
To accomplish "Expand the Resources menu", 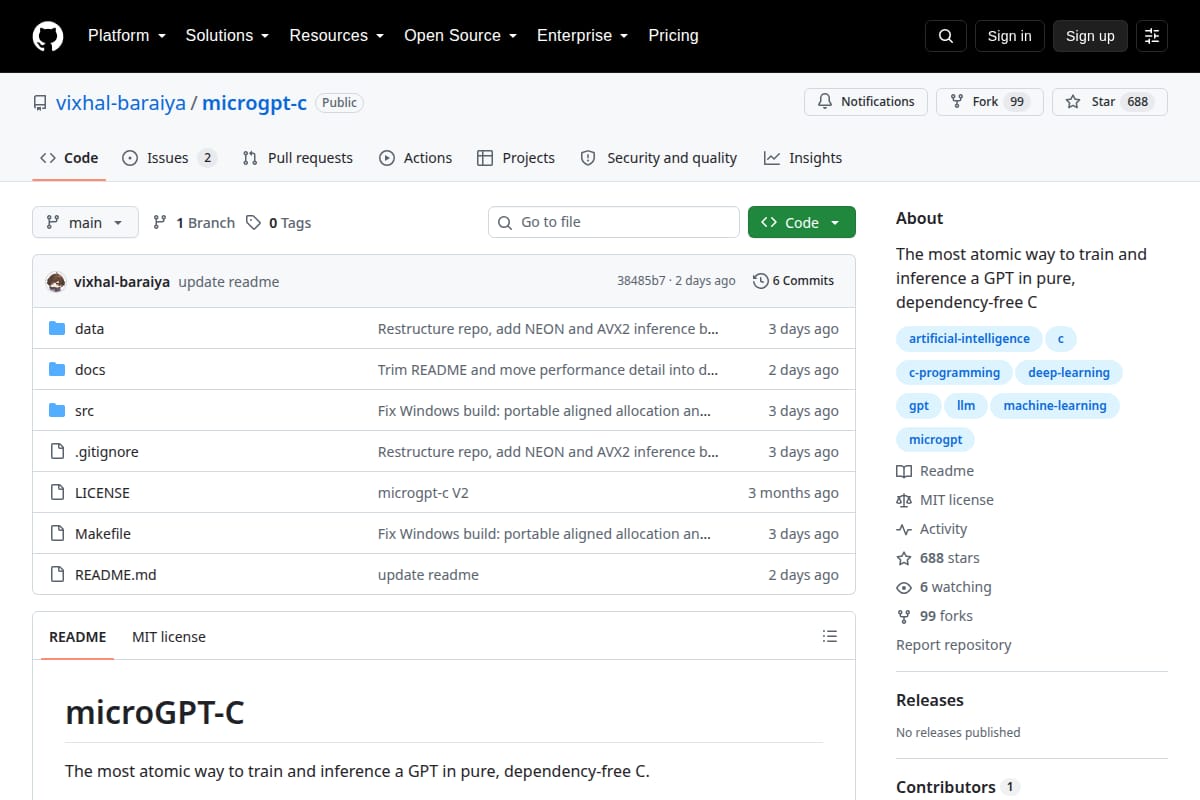I will click(x=337, y=36).
